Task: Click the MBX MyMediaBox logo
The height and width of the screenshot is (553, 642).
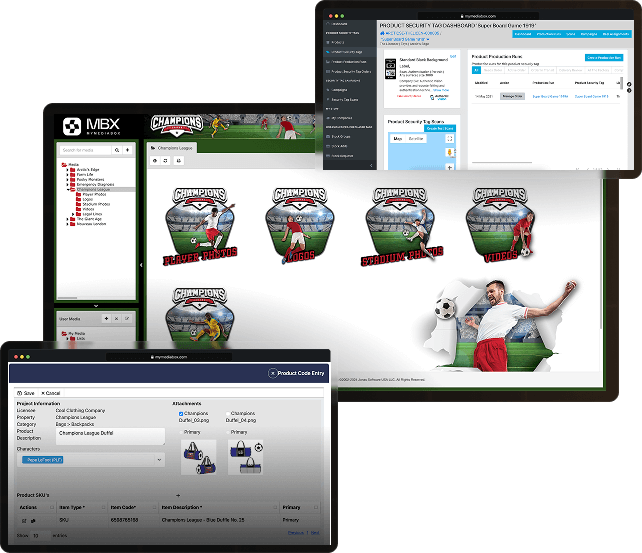Action: [x=91, y=126]
